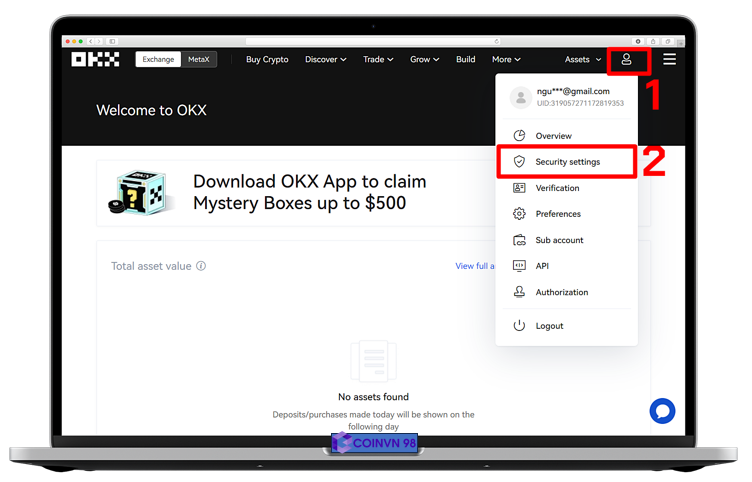Click the OKX logo
Image resolution: width=752 pixels, height=482 pixels.
coord(95,60)
